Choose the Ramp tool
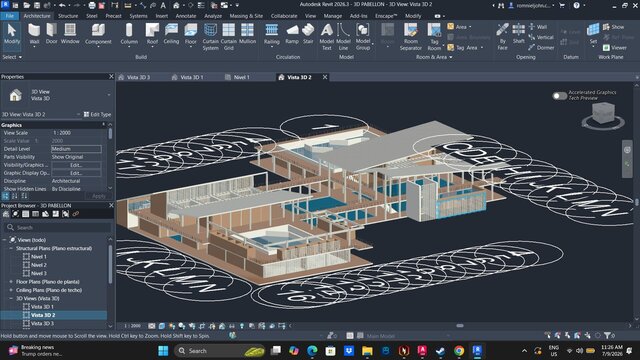Viewport: 640px width, 360px height. 292,34
